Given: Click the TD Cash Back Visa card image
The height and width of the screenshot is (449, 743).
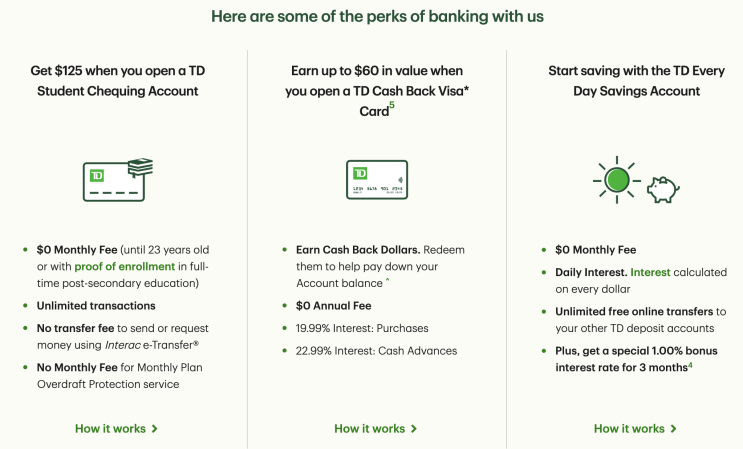Looking at the screenshot, I should click(376, 179).
